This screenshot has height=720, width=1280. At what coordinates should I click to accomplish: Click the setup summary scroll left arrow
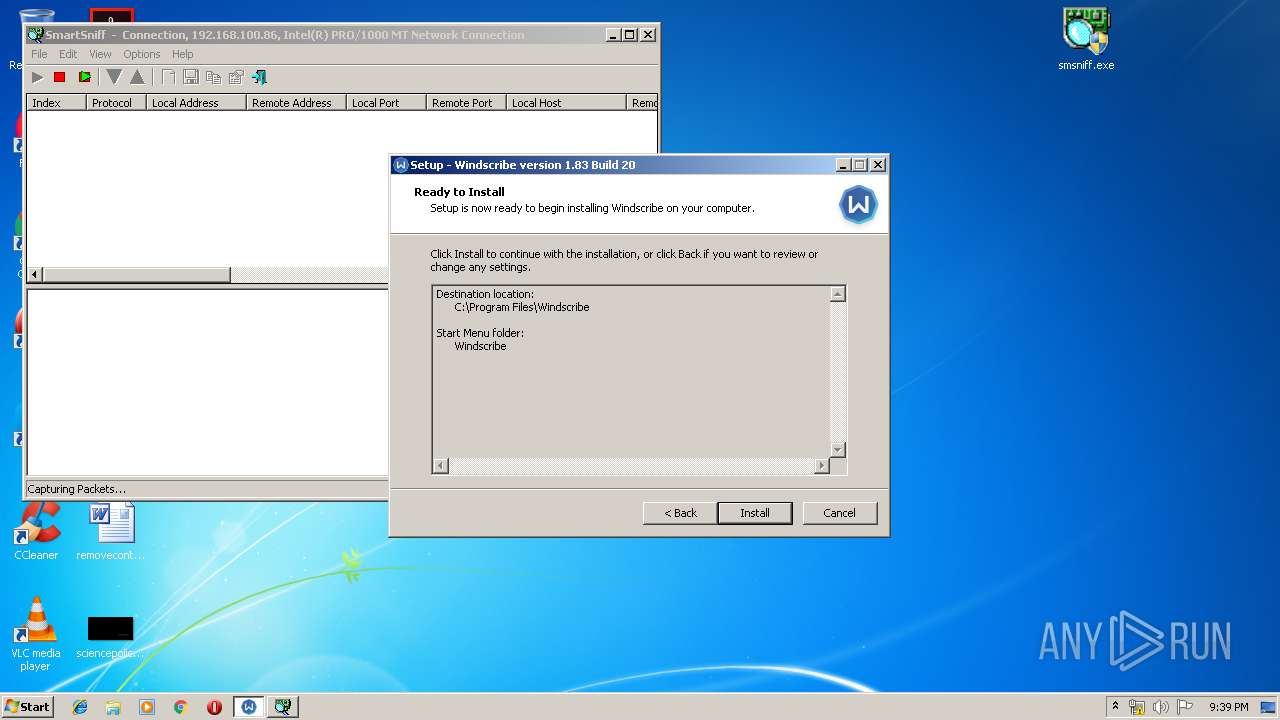[441, 466]
